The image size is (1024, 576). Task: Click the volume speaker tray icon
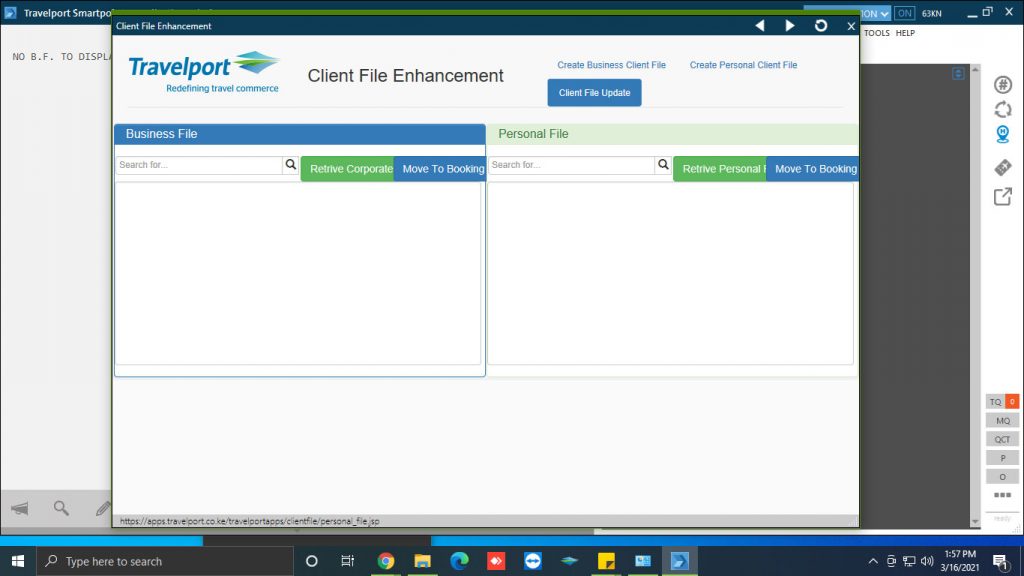[x=927, y=561]
